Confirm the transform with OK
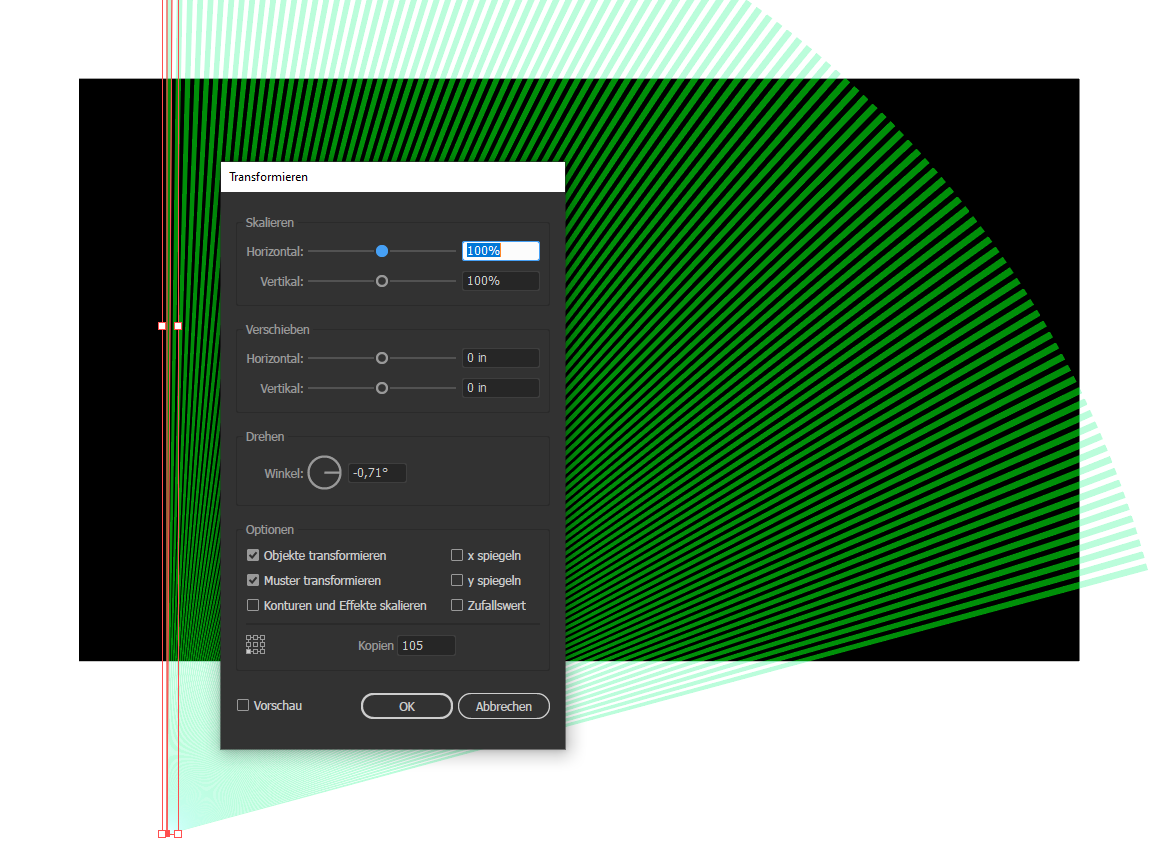Image resolution: width=1162 pixels, height=852 pixels. pyautogui.click(x=406, y=705)
